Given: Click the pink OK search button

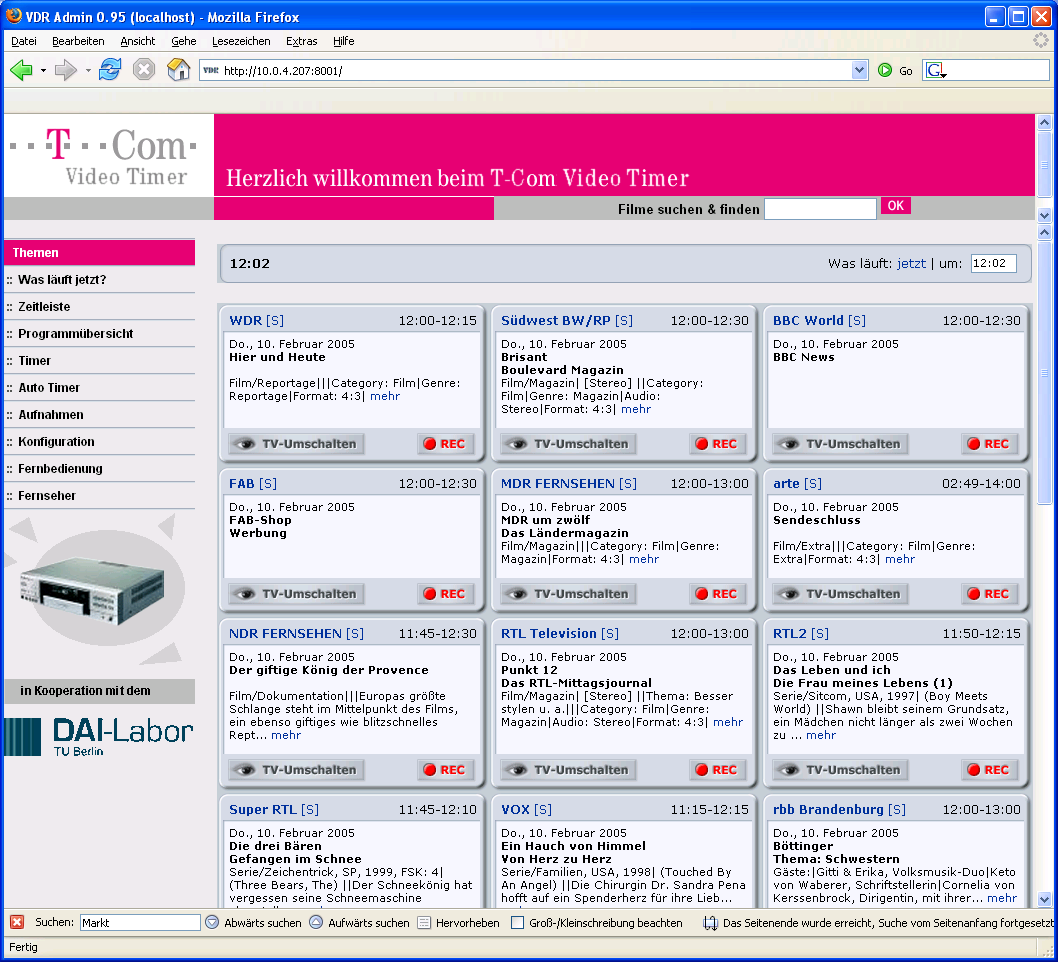Looking at the screenshot, I should click(895, 206).
